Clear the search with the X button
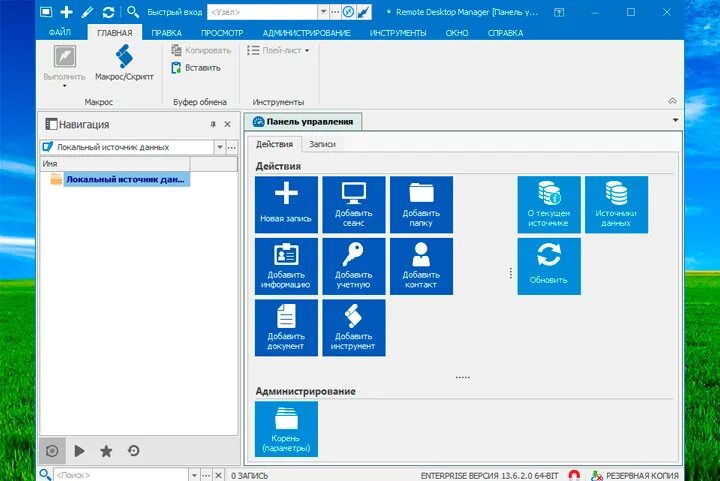 219,475
